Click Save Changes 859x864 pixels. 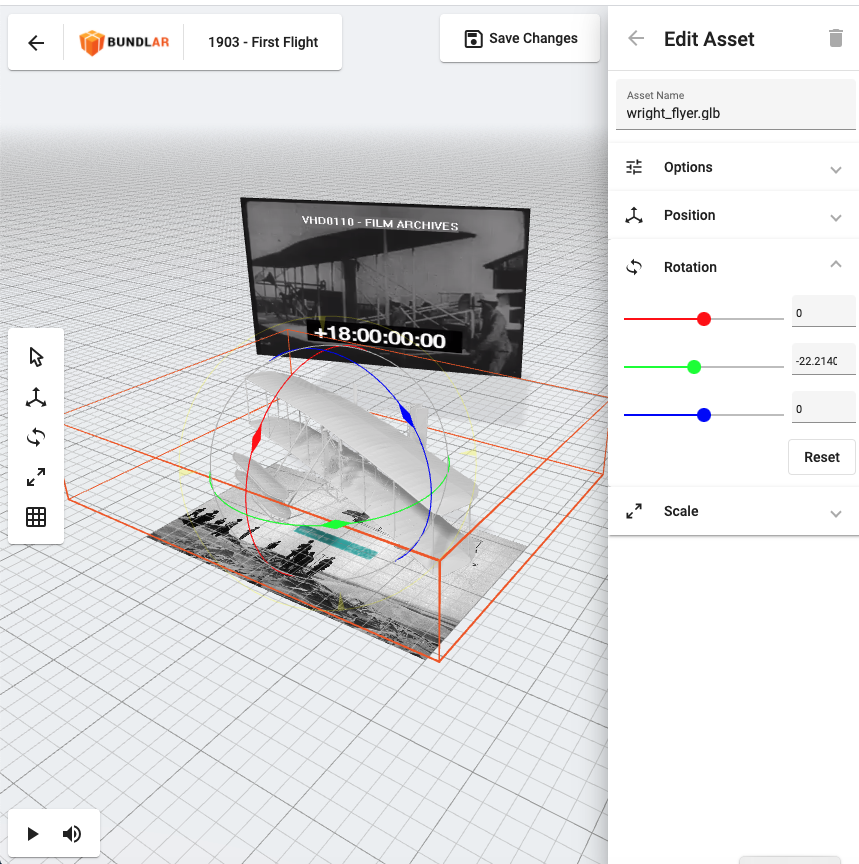[519, 38]
